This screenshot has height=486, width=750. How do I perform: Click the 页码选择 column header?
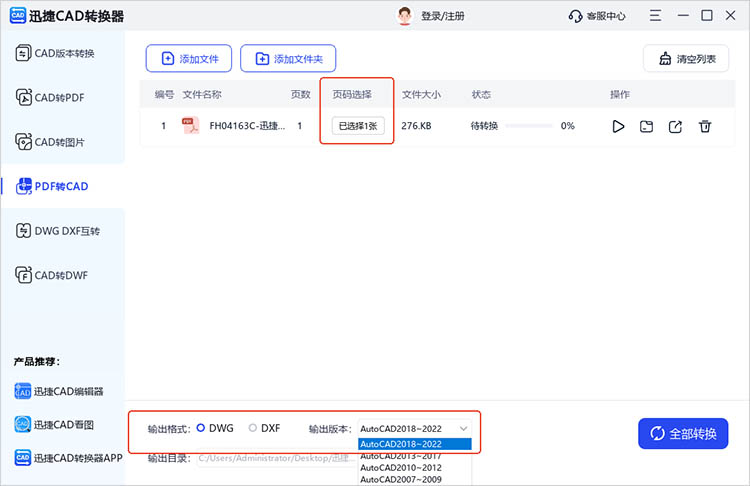(352, 94)
